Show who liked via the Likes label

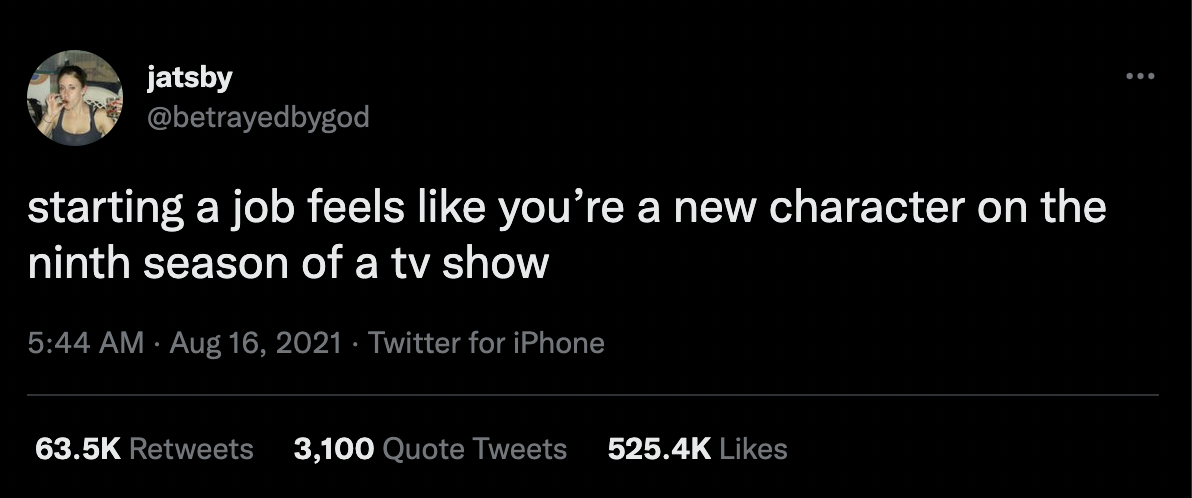[x=753, y=449]
